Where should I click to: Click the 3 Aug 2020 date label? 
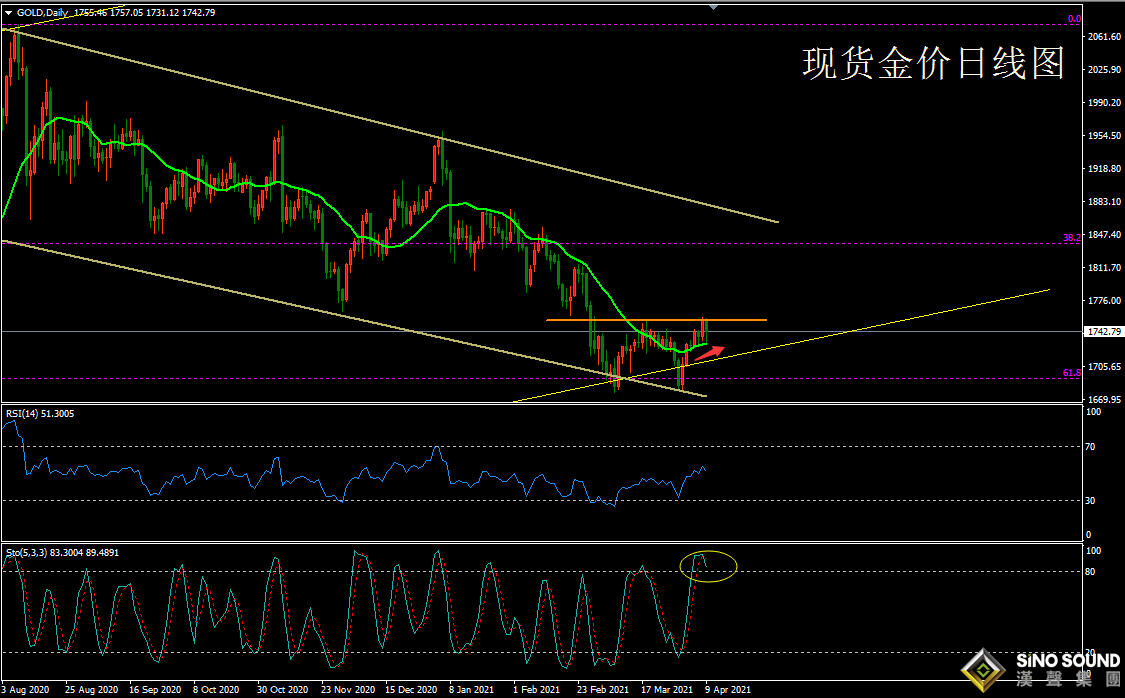pyautogui.click(x=27, y=690)
